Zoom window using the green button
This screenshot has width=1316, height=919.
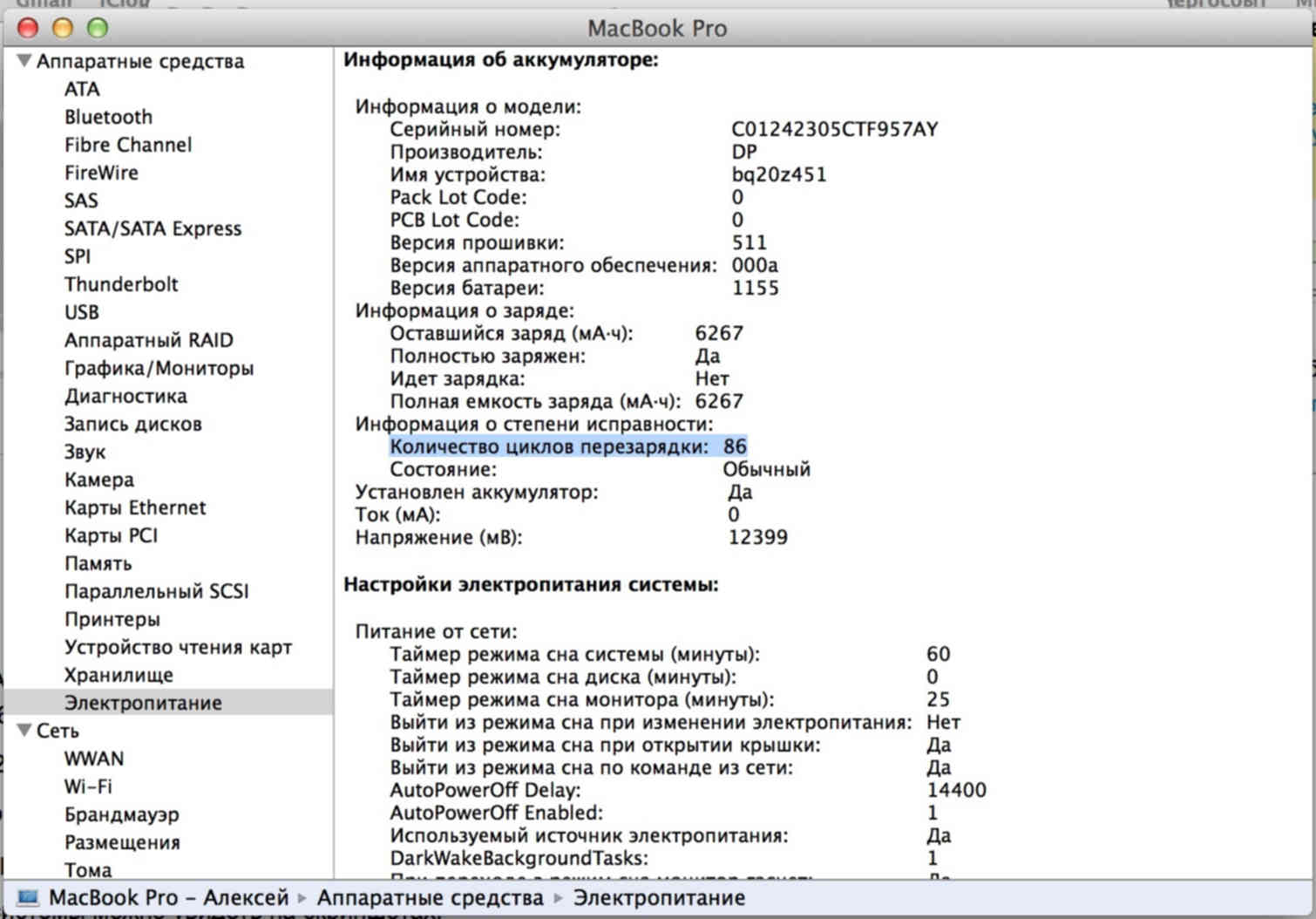pyautogui.click(x=98, y=28)
